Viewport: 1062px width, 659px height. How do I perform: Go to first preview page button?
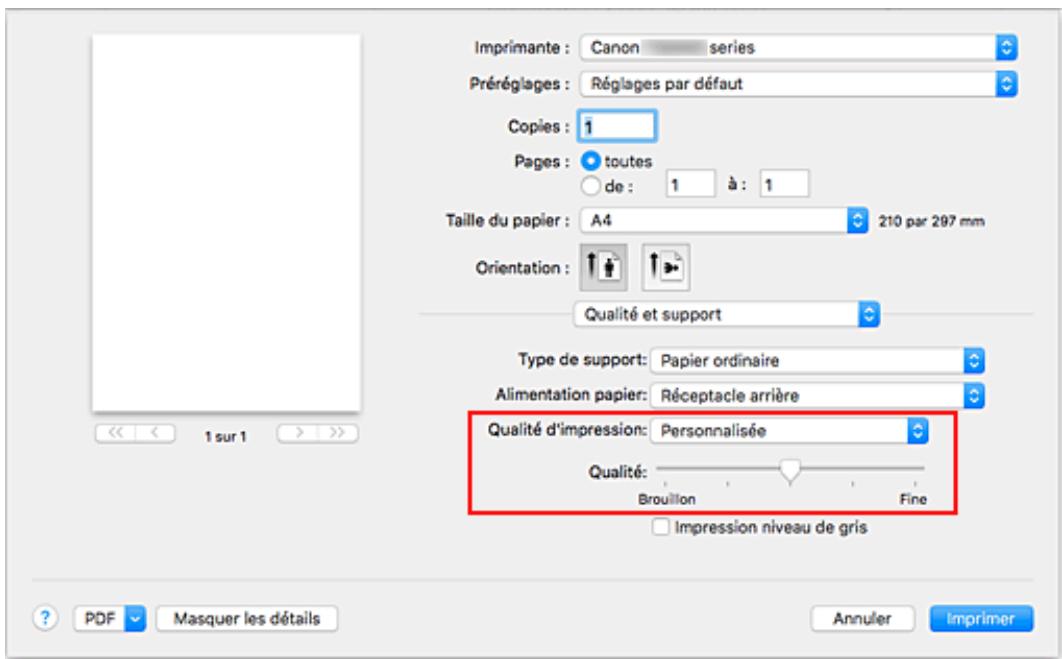point(115,433)
